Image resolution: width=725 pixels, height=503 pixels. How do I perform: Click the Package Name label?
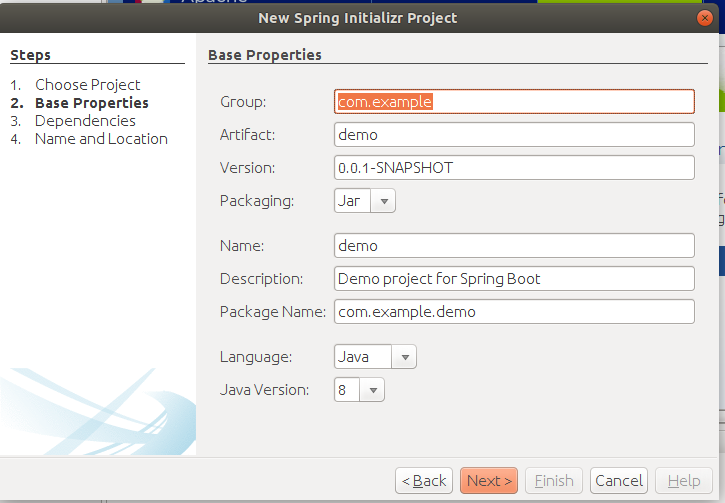pyautogui.click(x=273, y=312)
